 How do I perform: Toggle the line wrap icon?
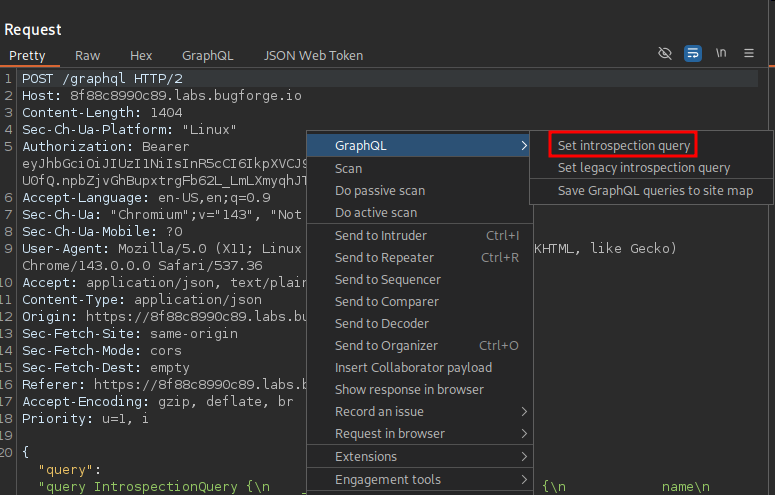click(x=693, y=53)
